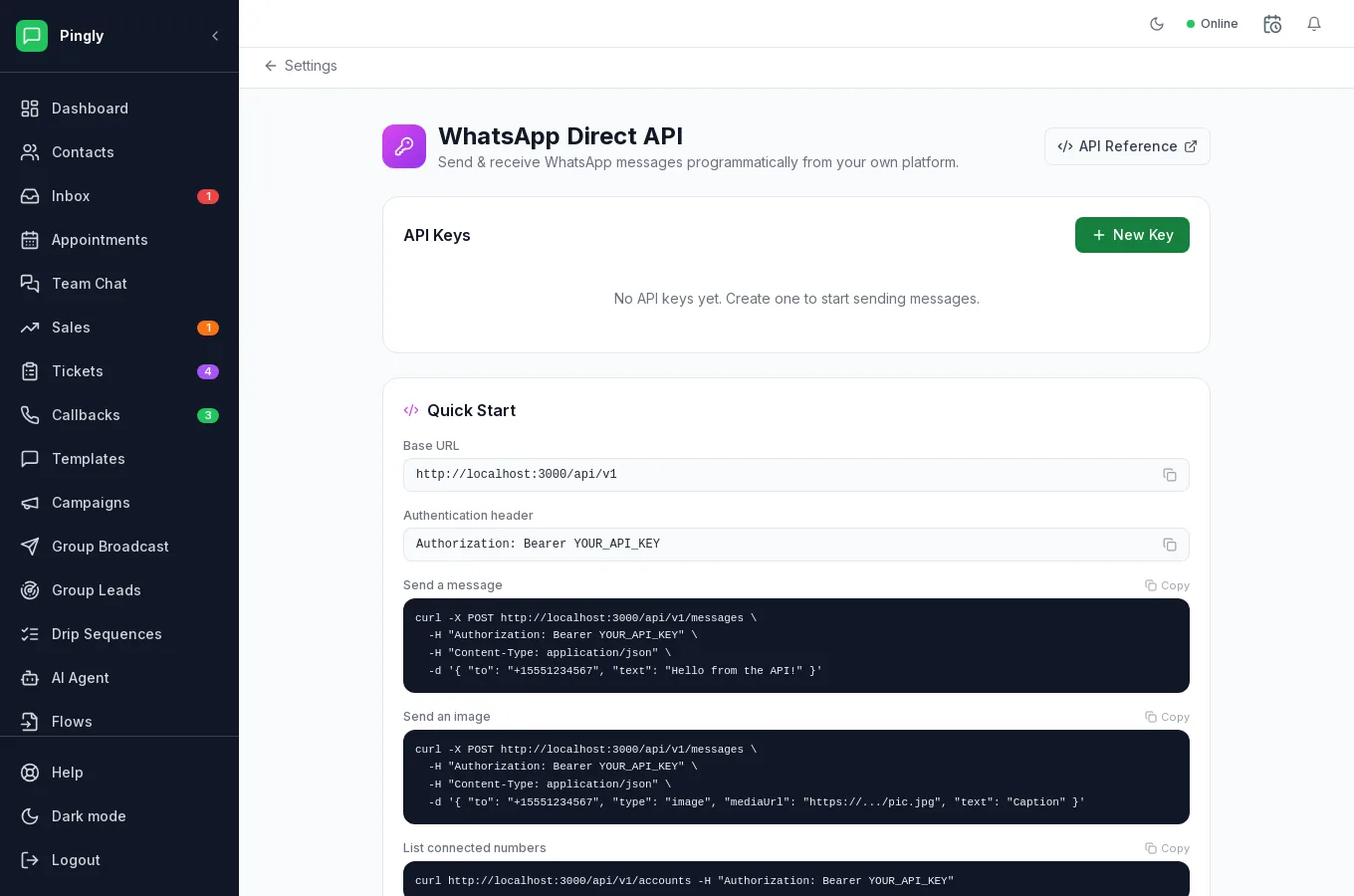Click the WhatsApp Direct API heading

pyautogui.click(x=561, y=136)
